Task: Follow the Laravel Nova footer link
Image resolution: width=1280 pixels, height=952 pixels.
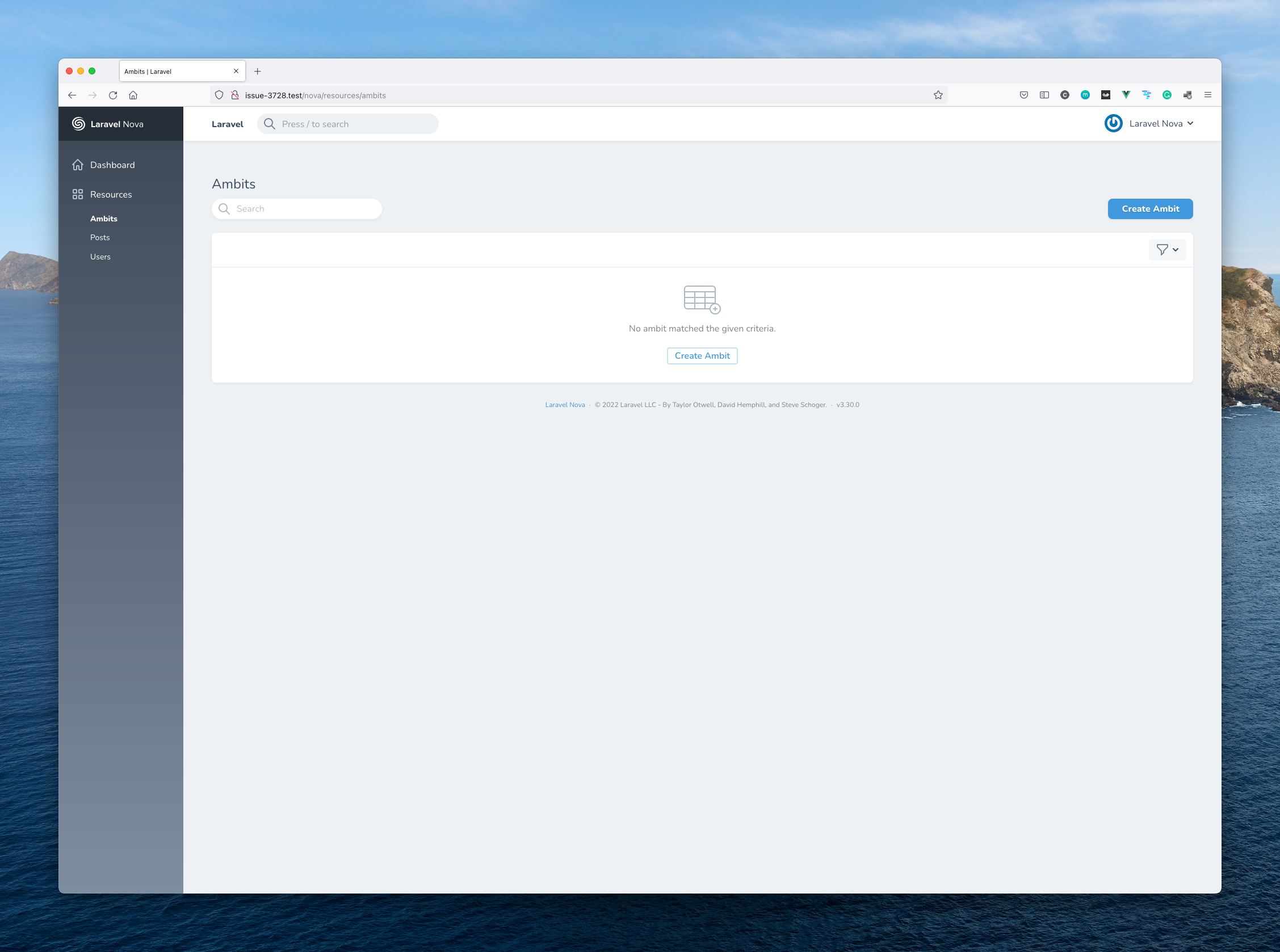Action: click(565, 405)
